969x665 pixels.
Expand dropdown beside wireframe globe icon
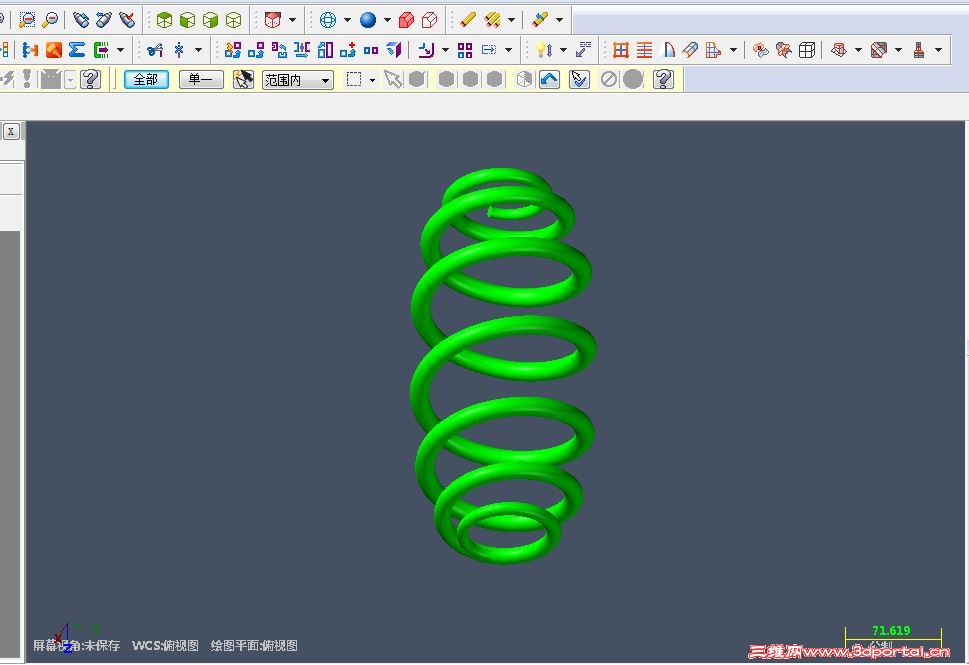(x=347, y=20)
